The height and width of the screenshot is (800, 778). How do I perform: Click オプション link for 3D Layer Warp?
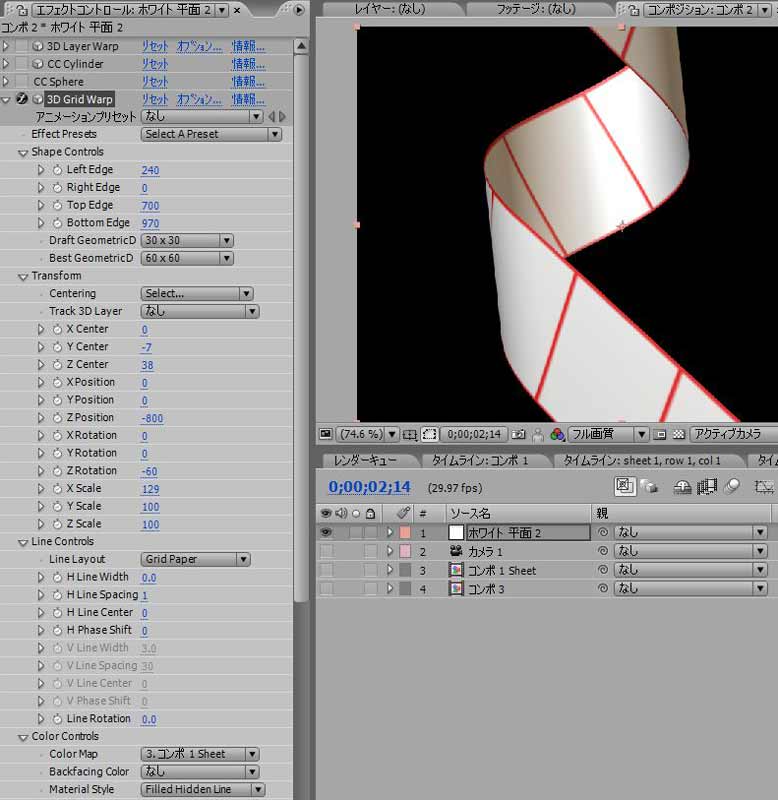click(x=199, y=46)
